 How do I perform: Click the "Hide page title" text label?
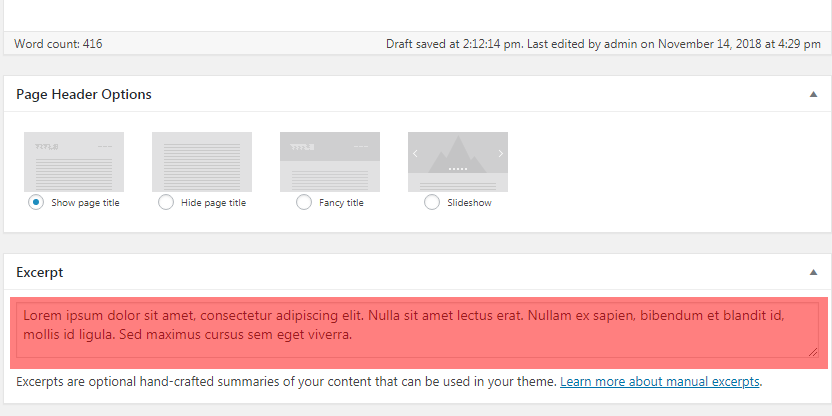coord(213,203)
